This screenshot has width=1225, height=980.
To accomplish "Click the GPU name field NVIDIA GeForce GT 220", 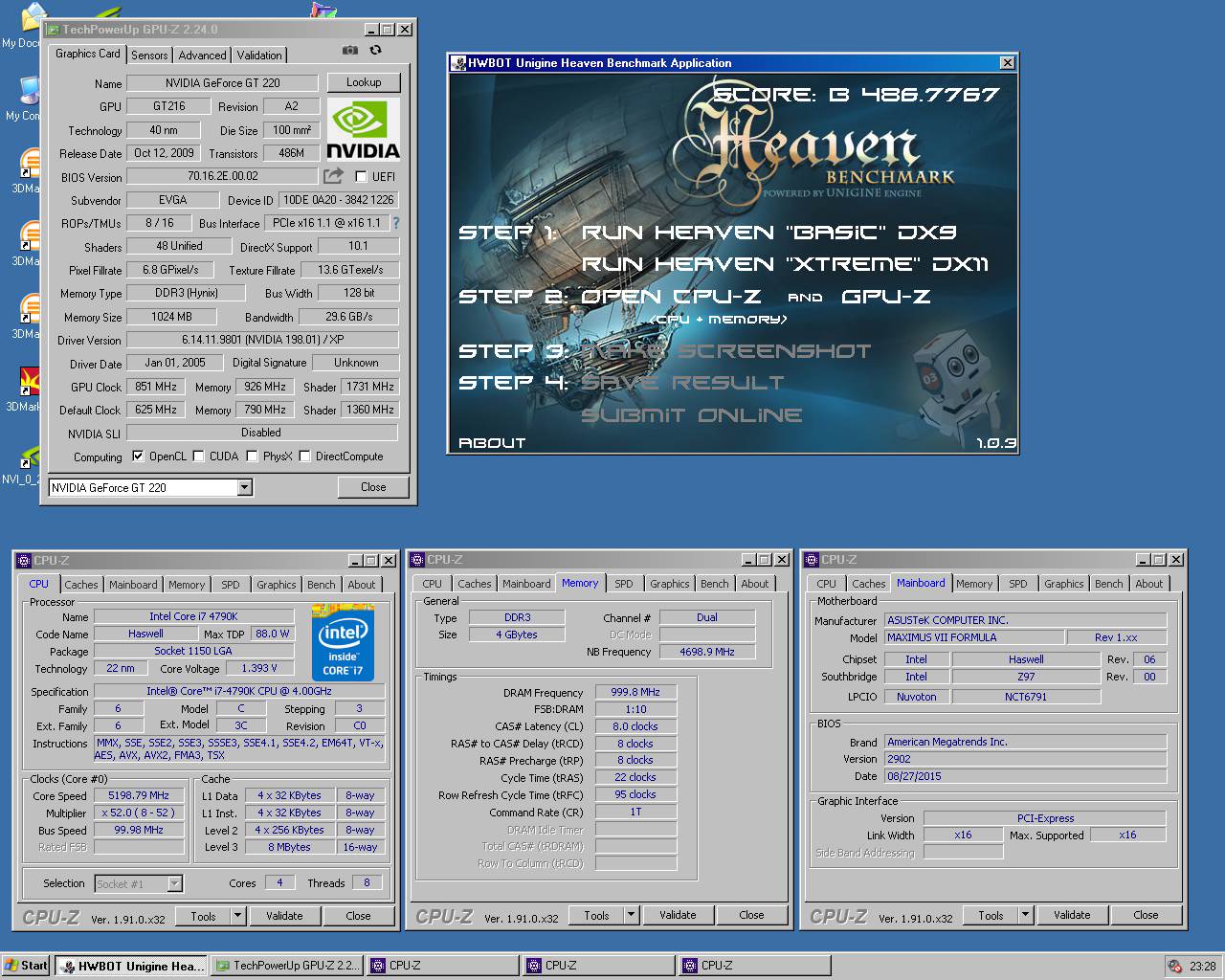I will click(222, 83).
